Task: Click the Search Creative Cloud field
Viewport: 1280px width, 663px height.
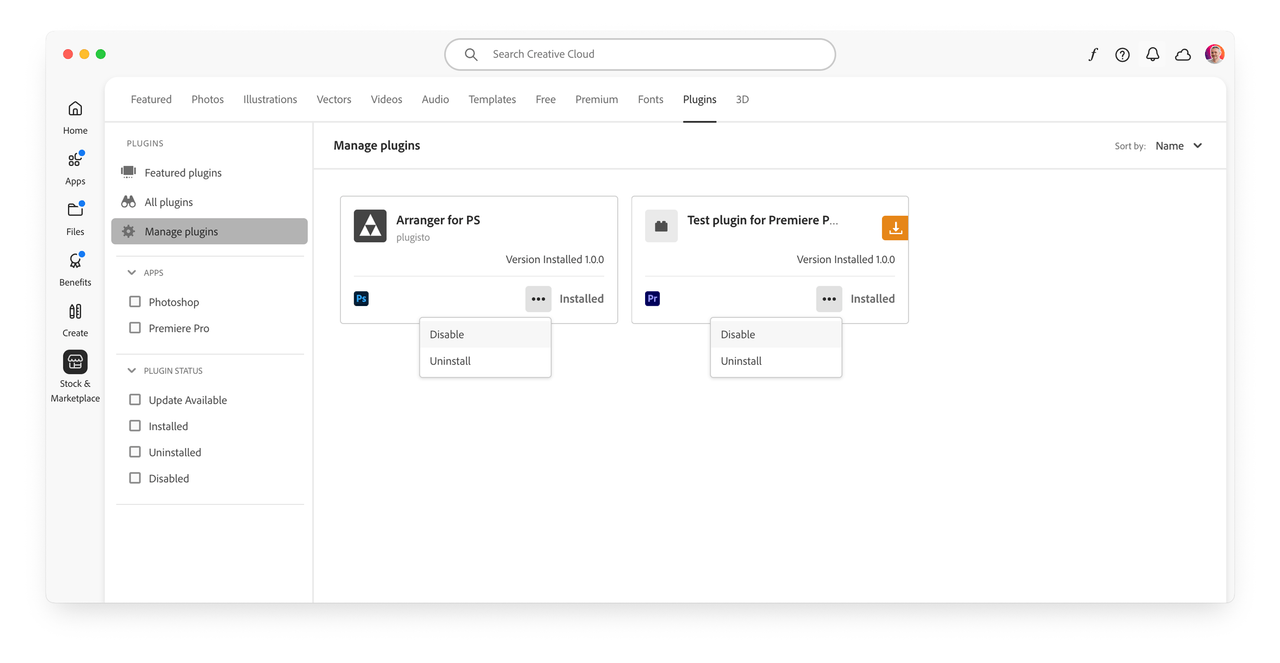Action: click(640, 55)
